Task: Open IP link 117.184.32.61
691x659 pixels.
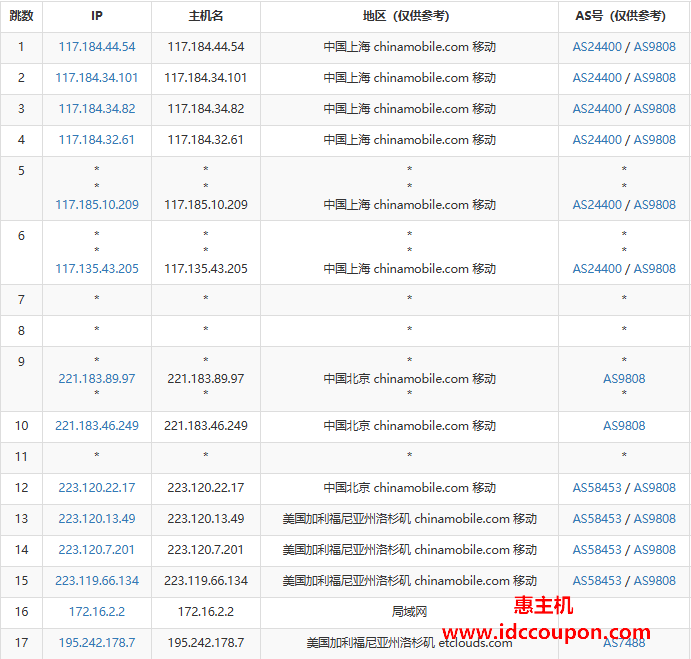Action: pyautogui.click(x=97, y=140)
